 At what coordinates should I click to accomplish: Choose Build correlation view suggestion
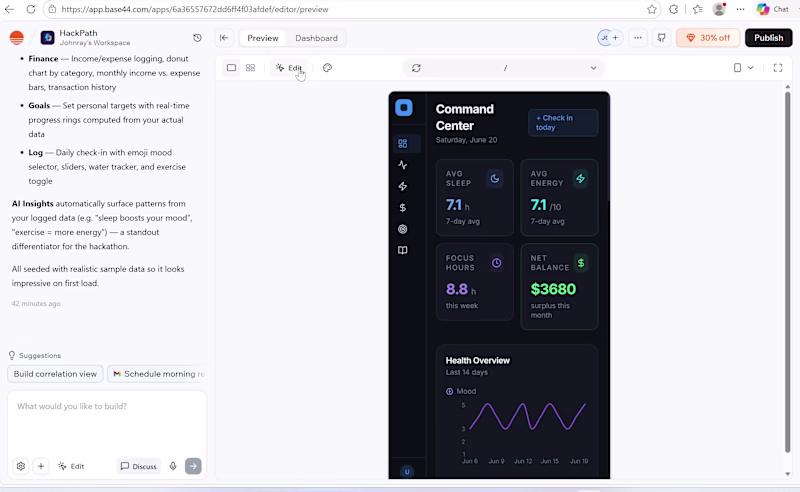point(55,374)
